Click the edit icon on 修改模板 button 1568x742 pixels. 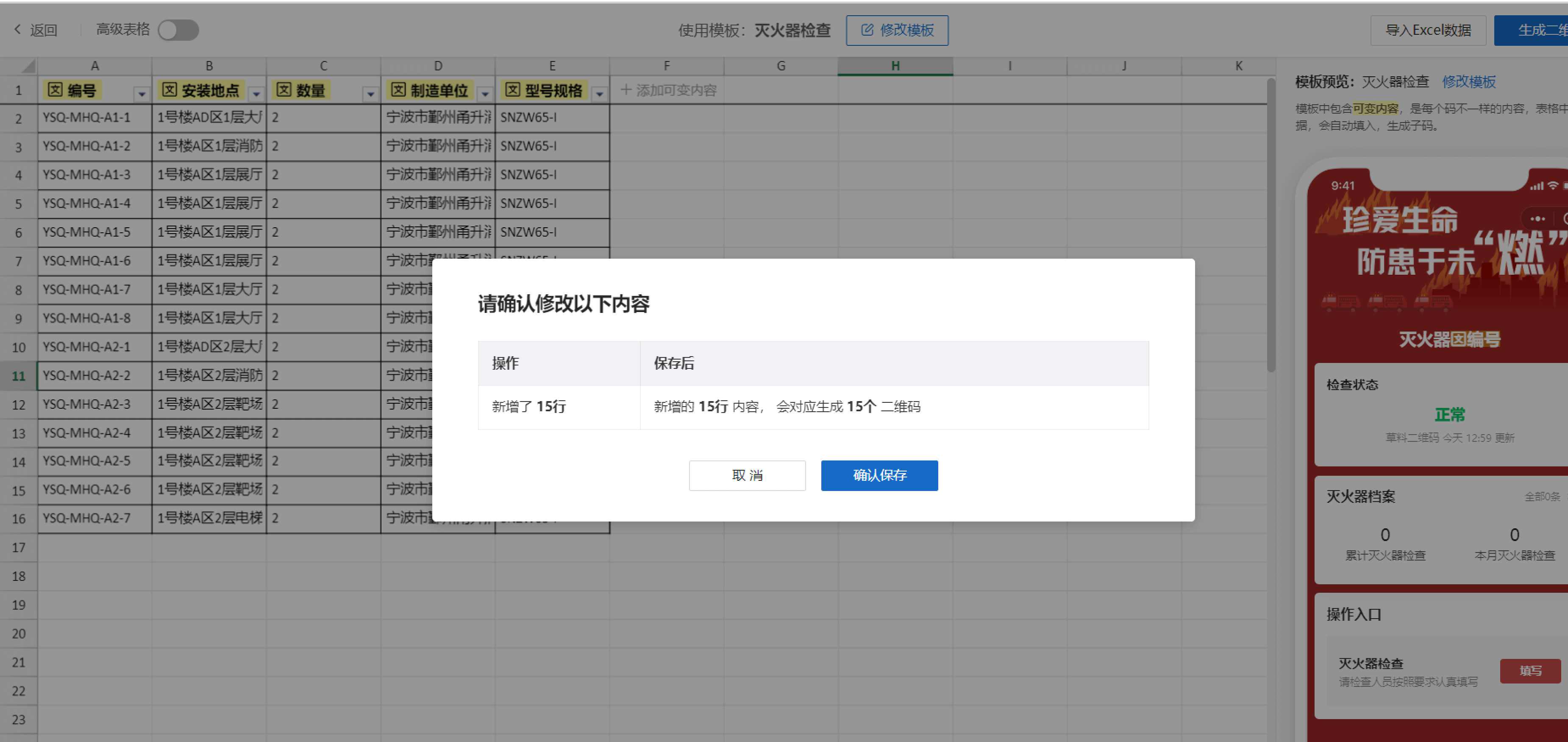coord(867,30)
